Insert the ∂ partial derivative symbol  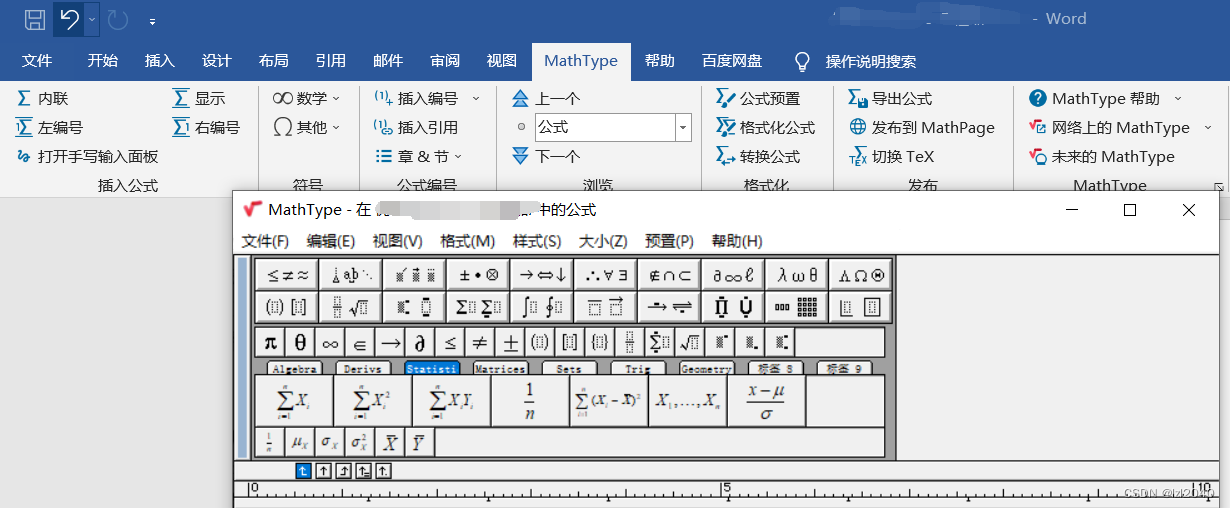420,342
